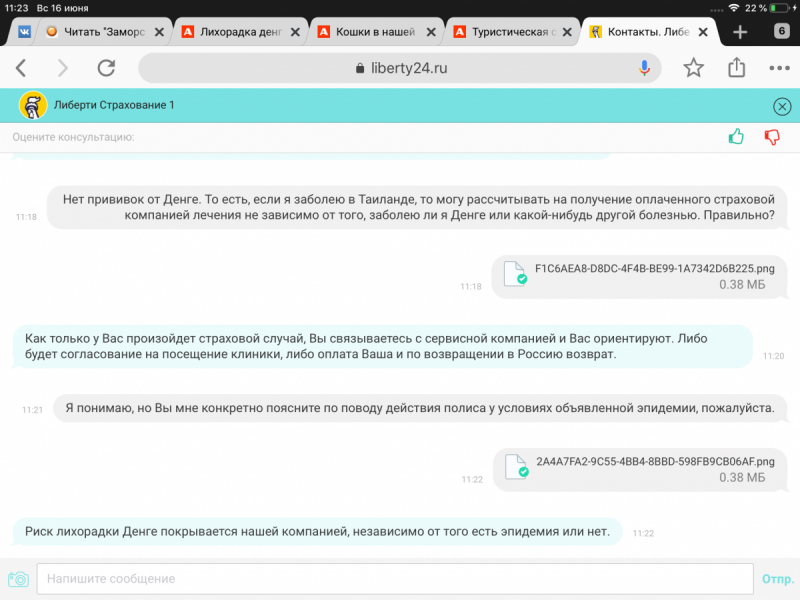The width and height of the screenshot is (800, 600).
Task: Tap the voice search microphone icon
Action: coord(645,68)
